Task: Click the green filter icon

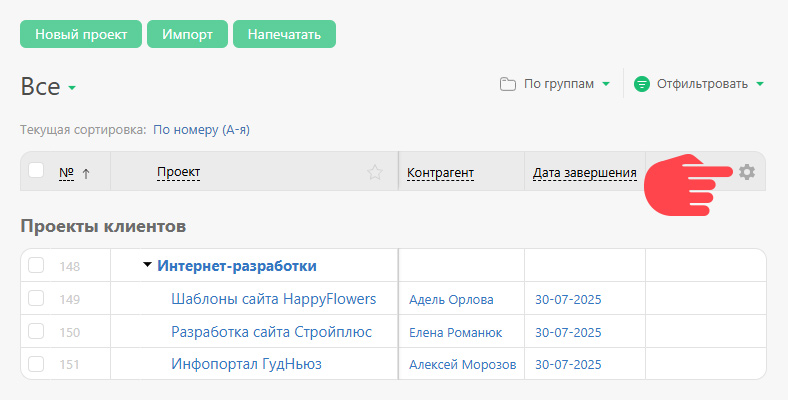Action: (642, 84)
